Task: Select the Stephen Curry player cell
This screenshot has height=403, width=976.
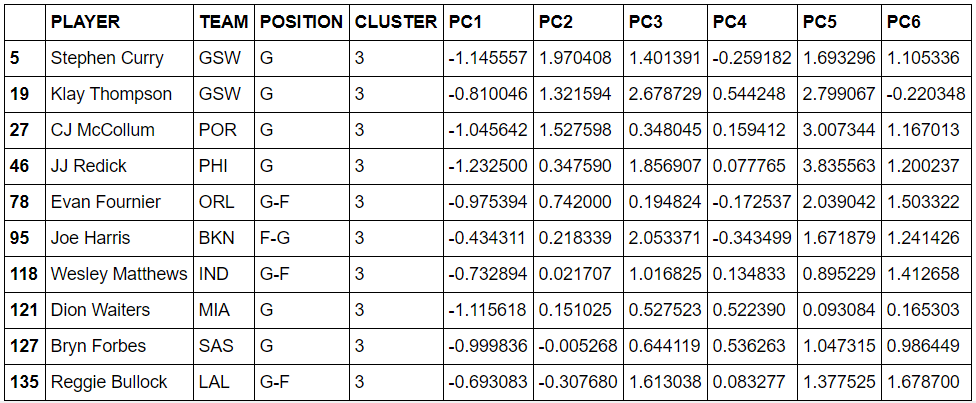Action: pyautogui.click(x=120, y=59)
